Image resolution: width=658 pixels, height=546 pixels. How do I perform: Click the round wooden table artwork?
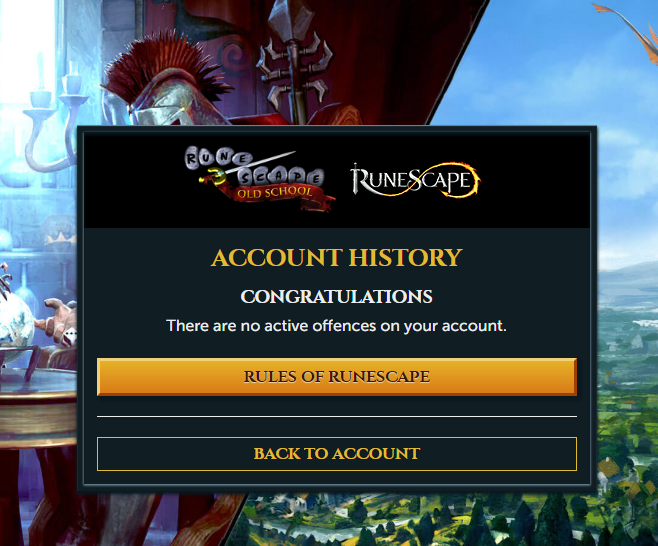click(x=36, y=403)
